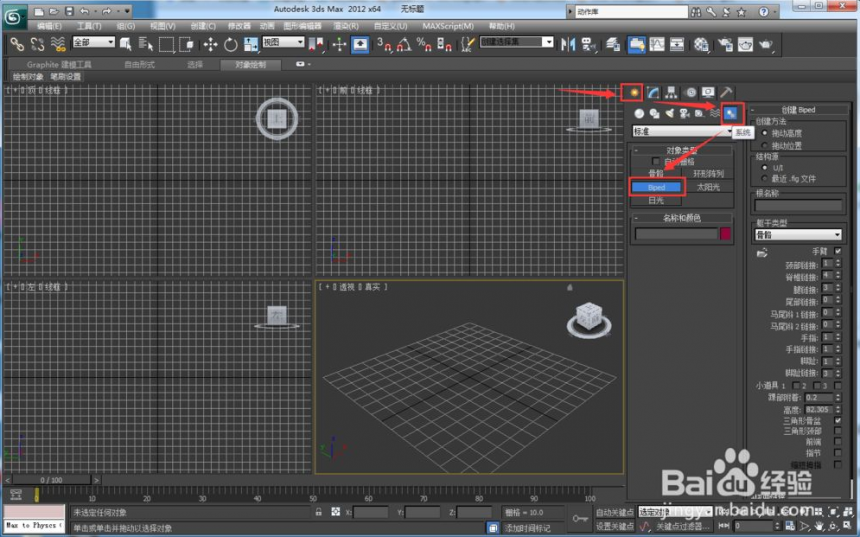Image resolution: width=860 pixels, height=537 pixels.
Task: Open the 全部 selection filter dropdown
Action: [x=93, y=42]
